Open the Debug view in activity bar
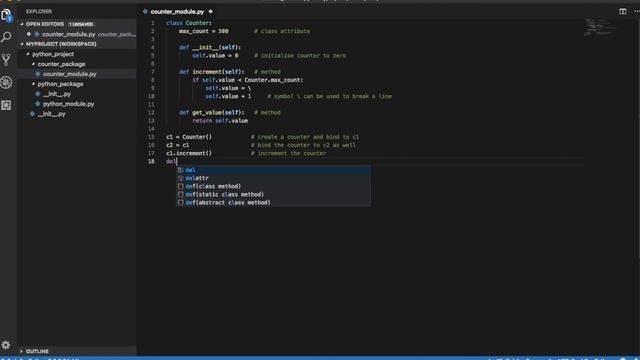Viewport: 640px width, 360px height. (x=6, y=82)
